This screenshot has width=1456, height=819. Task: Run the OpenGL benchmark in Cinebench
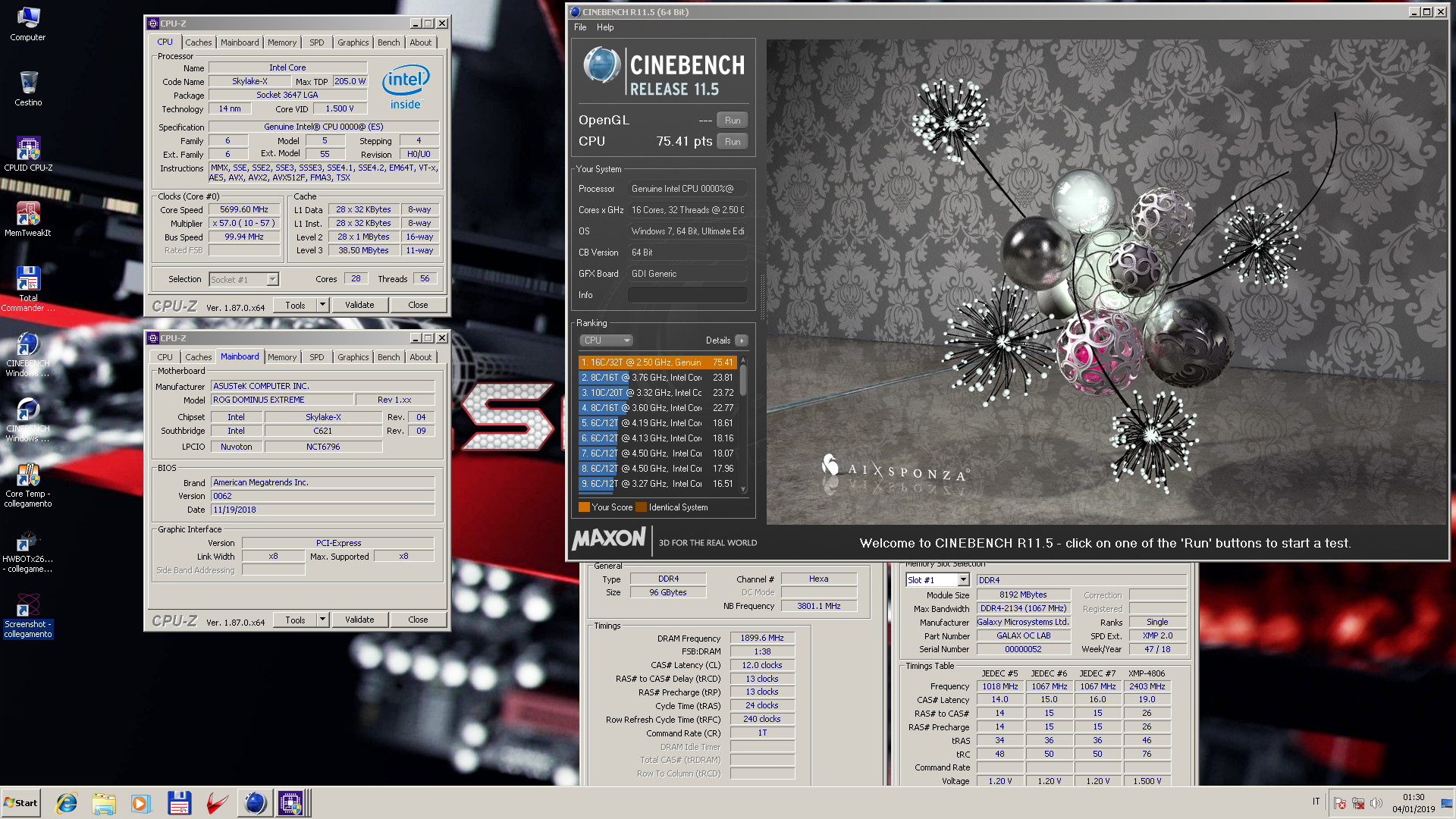pyautogui.click(x=733, y=121)
